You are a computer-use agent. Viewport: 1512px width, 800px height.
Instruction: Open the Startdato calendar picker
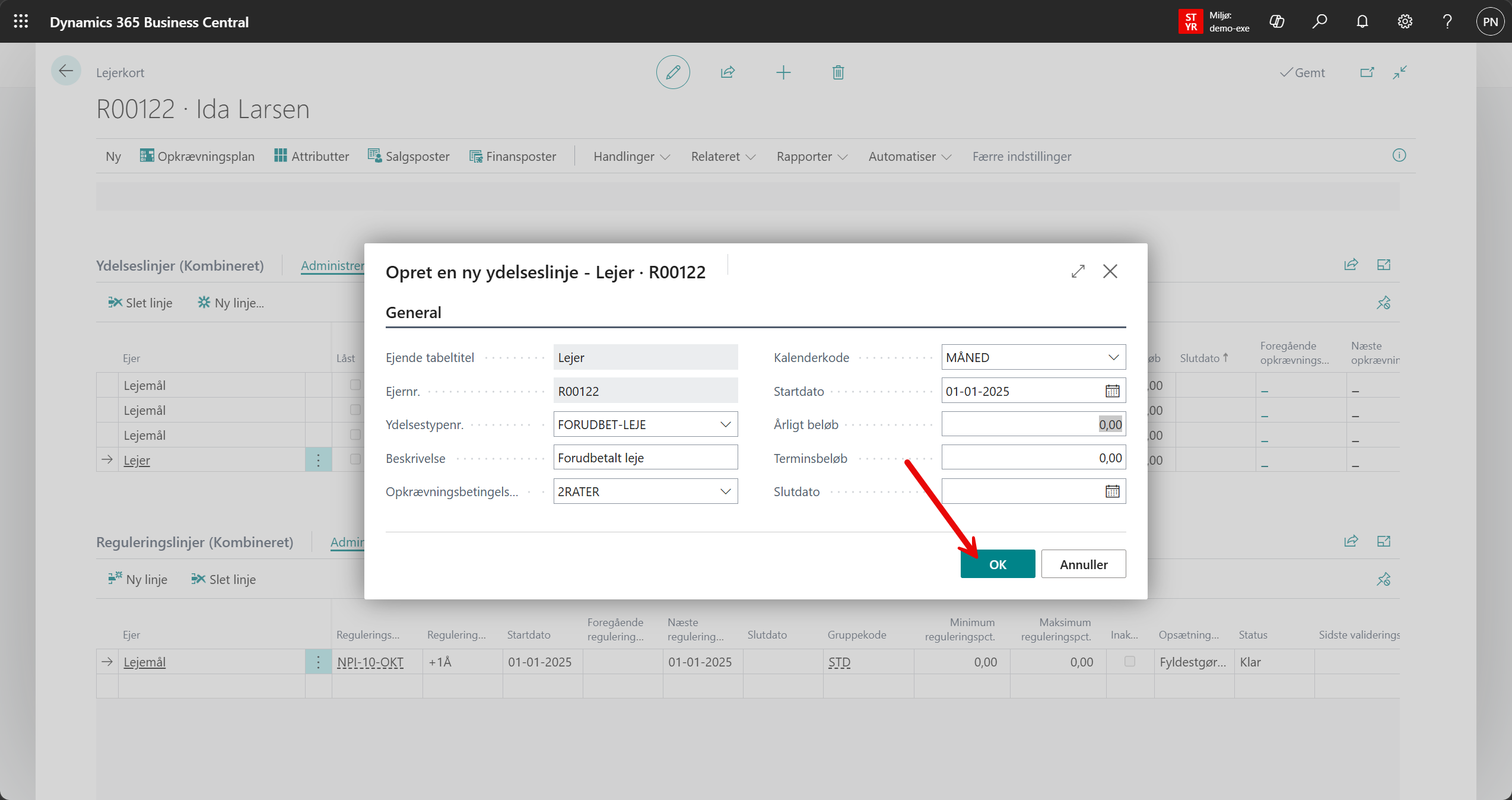pos(1112,391)
